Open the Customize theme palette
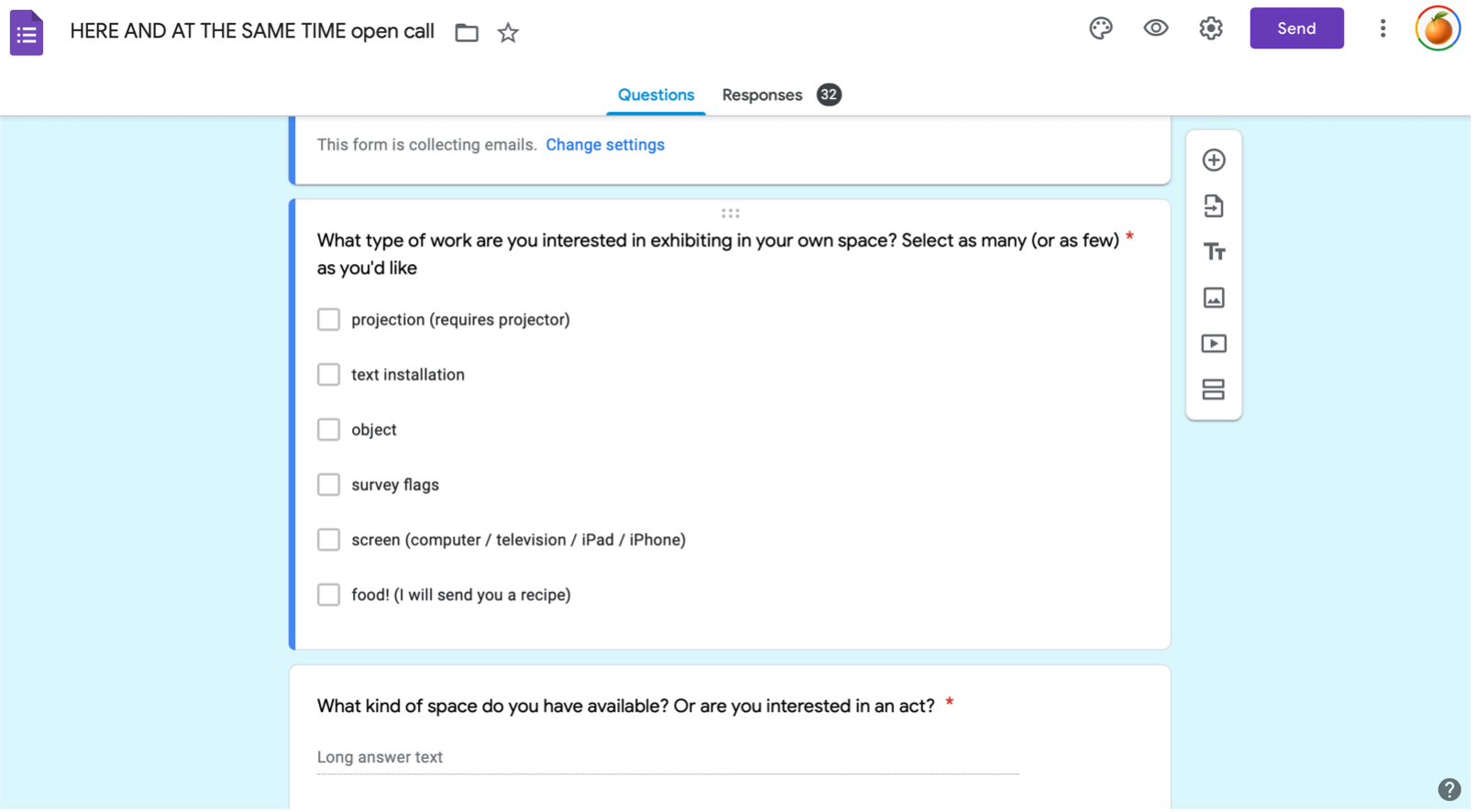The width and height of the screenshot is (1476, 812). coord(1101,28)
